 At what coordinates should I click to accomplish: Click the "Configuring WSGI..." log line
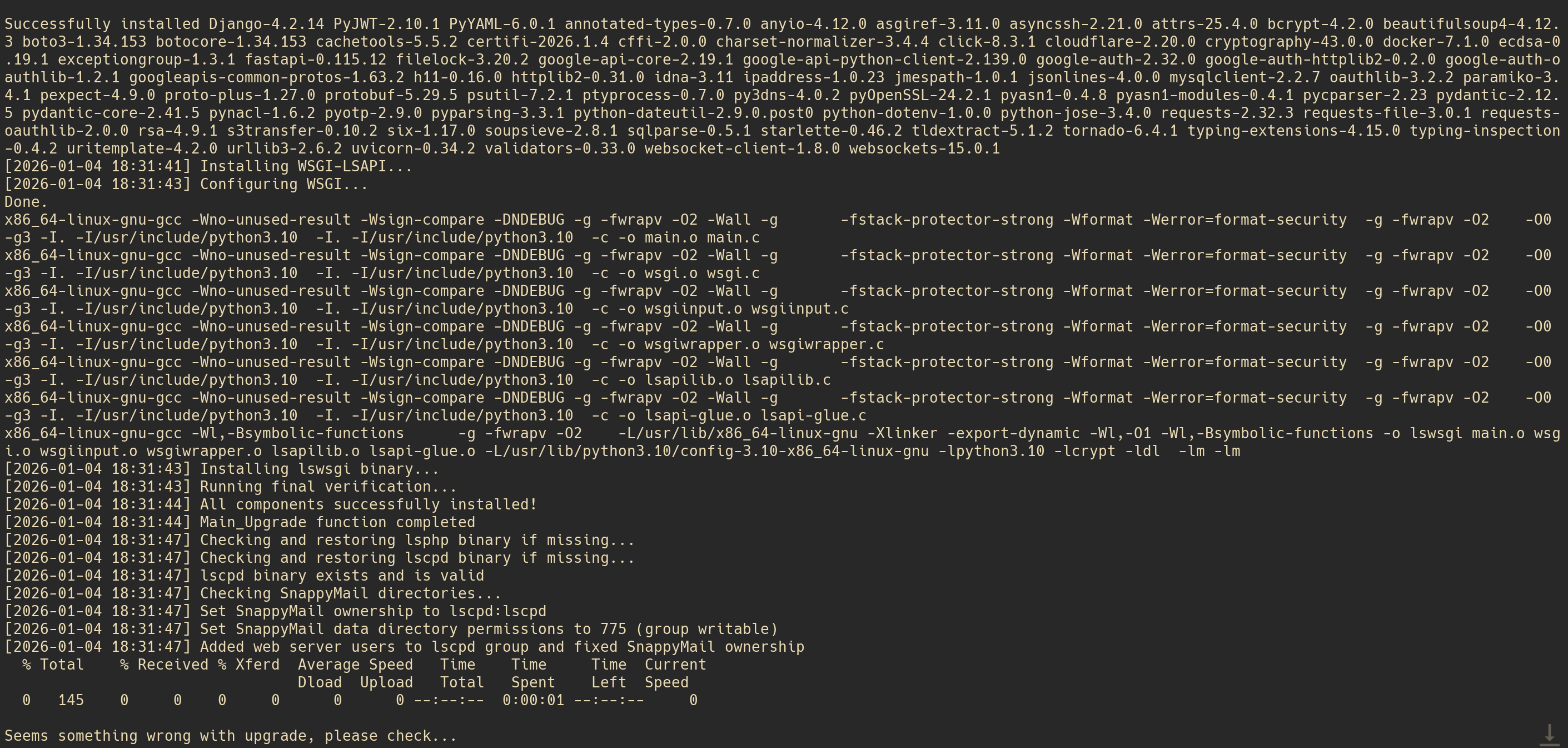(x=283, y=184)
